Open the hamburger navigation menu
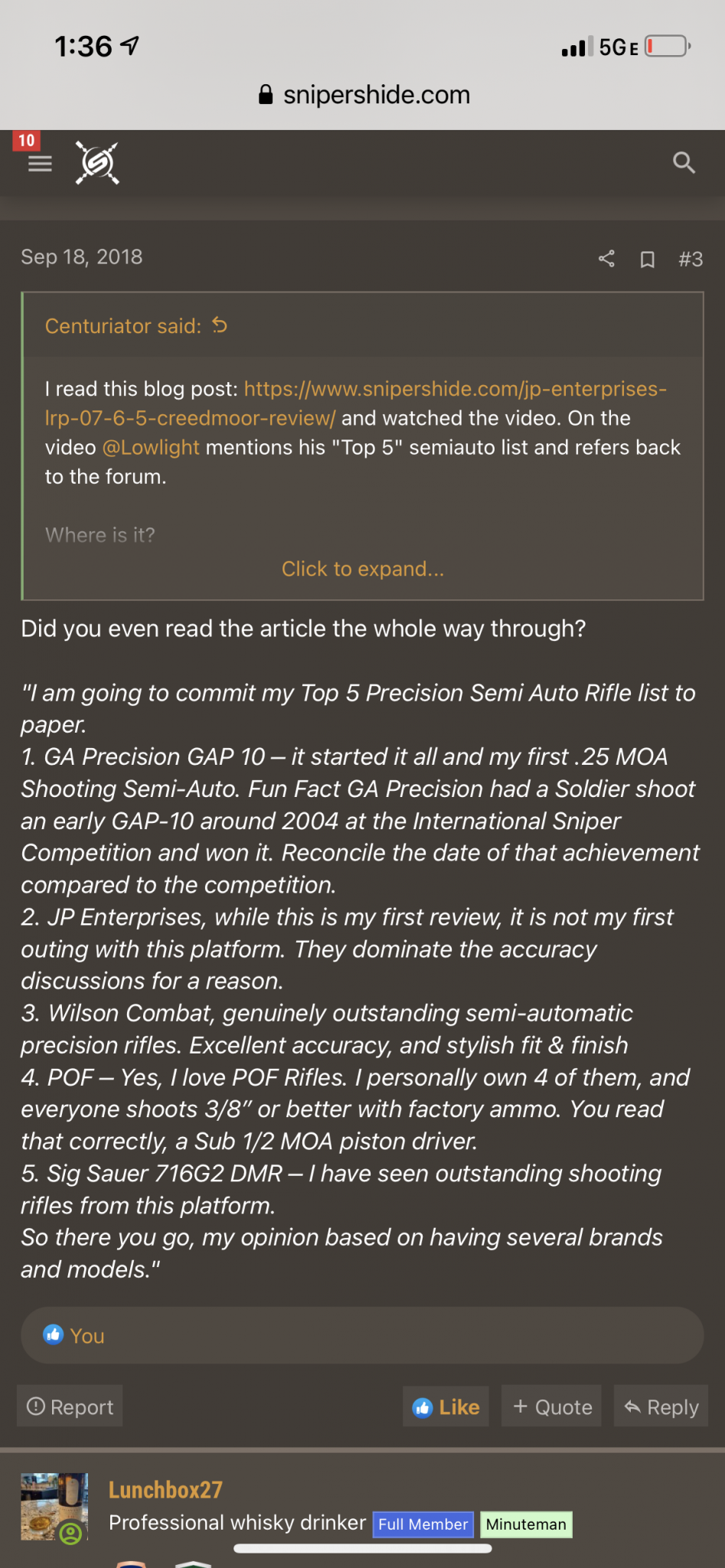The height and width of the screenshot is (1568, 725). 40,163
